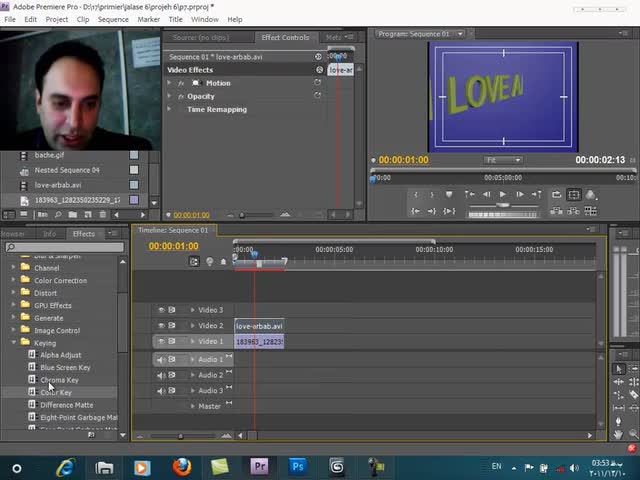Expand the Distort effects folder

[x=14, y=293]
